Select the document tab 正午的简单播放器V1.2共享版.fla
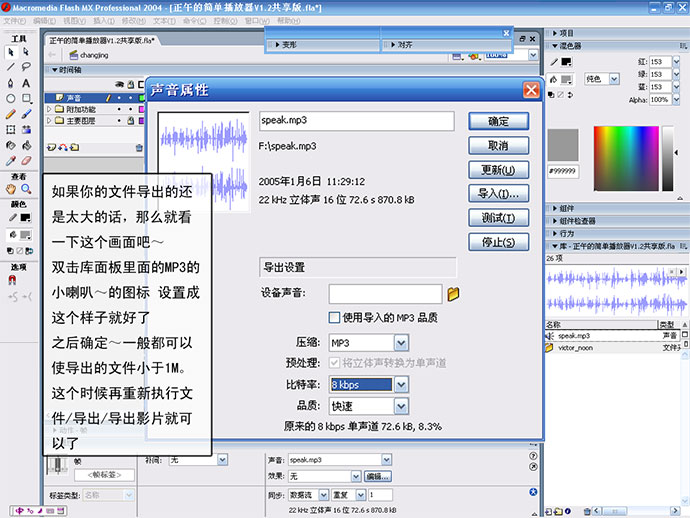 click(102, 40)
